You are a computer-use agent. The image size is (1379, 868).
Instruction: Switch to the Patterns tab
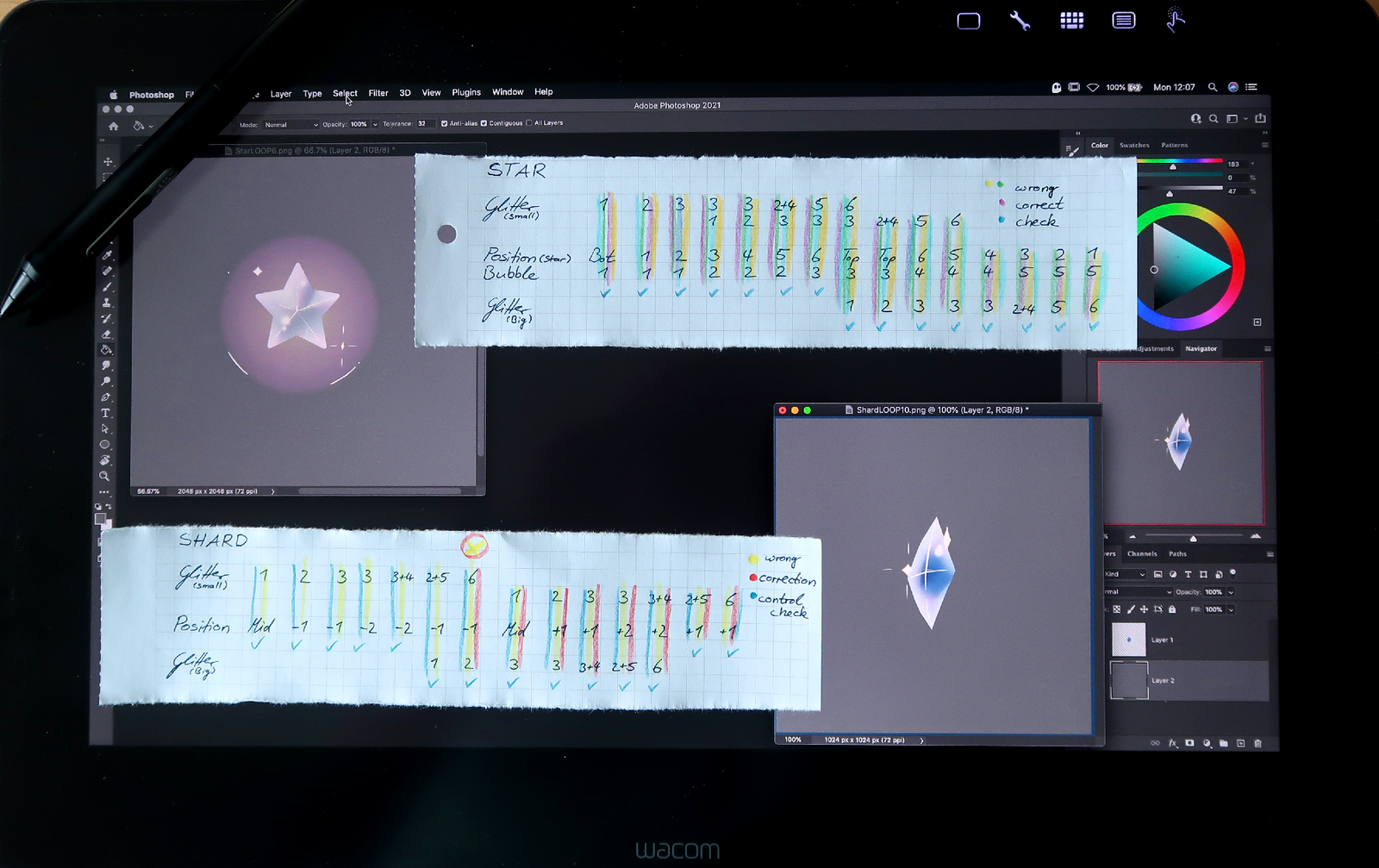coord(1175,145)
